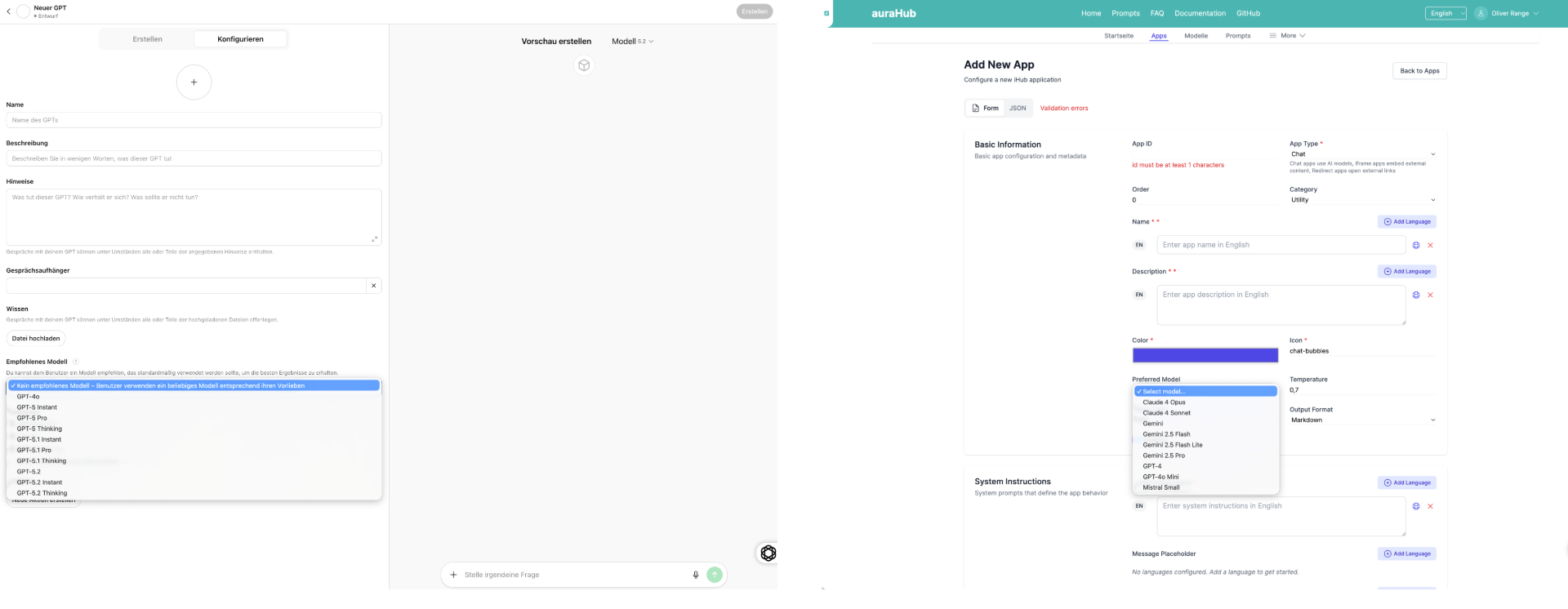1568x609 pixels.
Task: Click the Enter app name in English field
Action: (x=1281, y=245)
